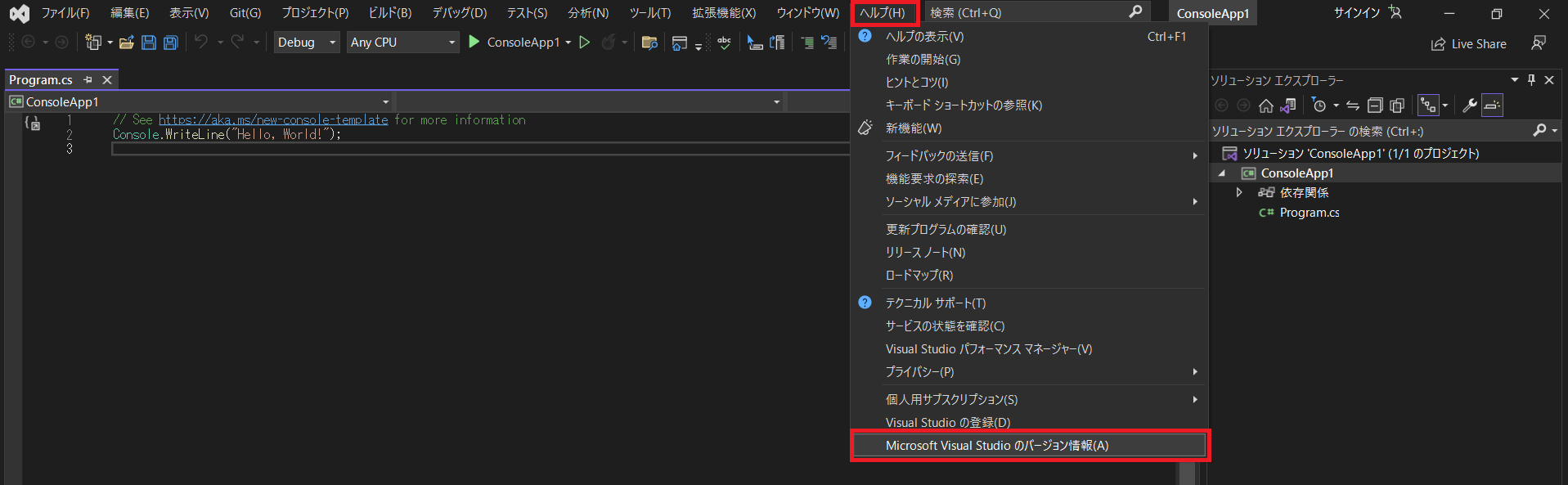Open Properties wrench icon in Solution Explorer
The image size is (1568, 485).
pos(1470,106)
